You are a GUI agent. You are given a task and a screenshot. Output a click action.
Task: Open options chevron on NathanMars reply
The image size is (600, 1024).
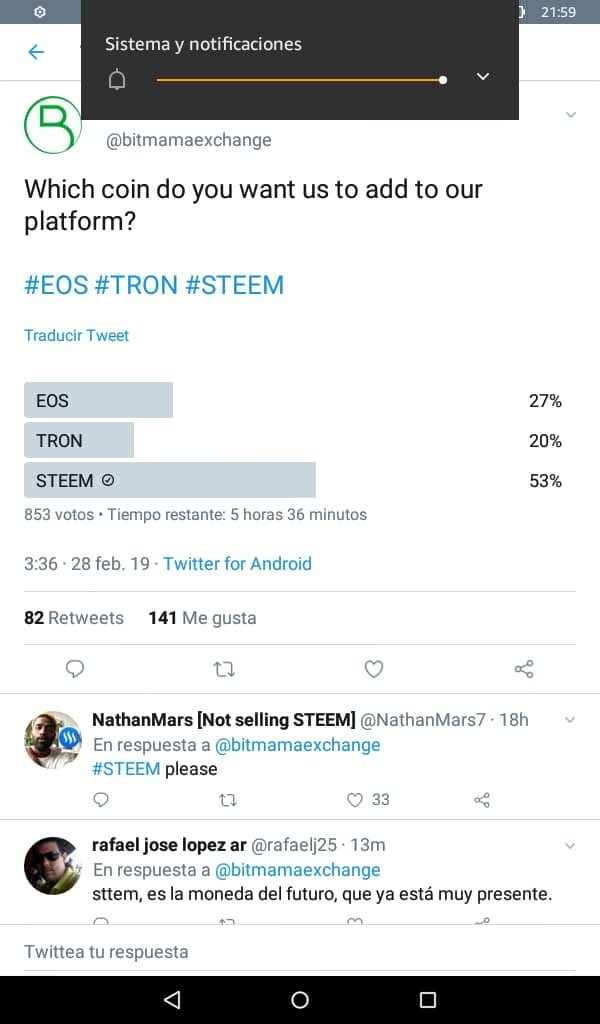(x=569, y=720)
